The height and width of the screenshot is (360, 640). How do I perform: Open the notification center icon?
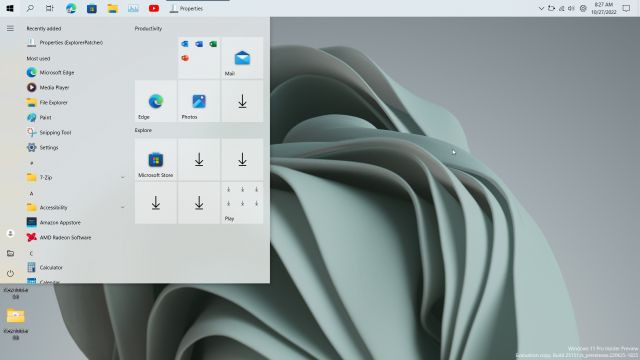[626, 8]
